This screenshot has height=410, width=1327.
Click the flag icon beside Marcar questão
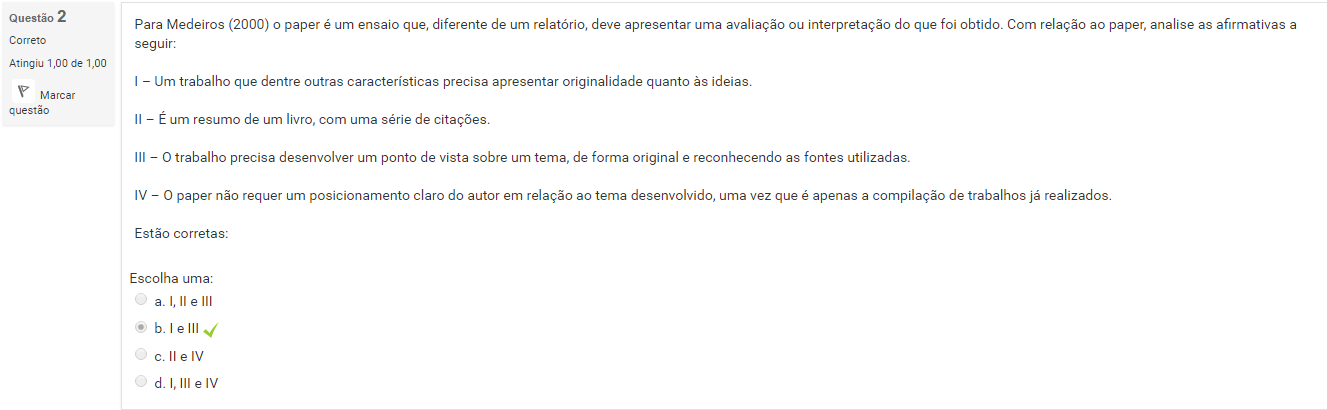tap(23, 91)
